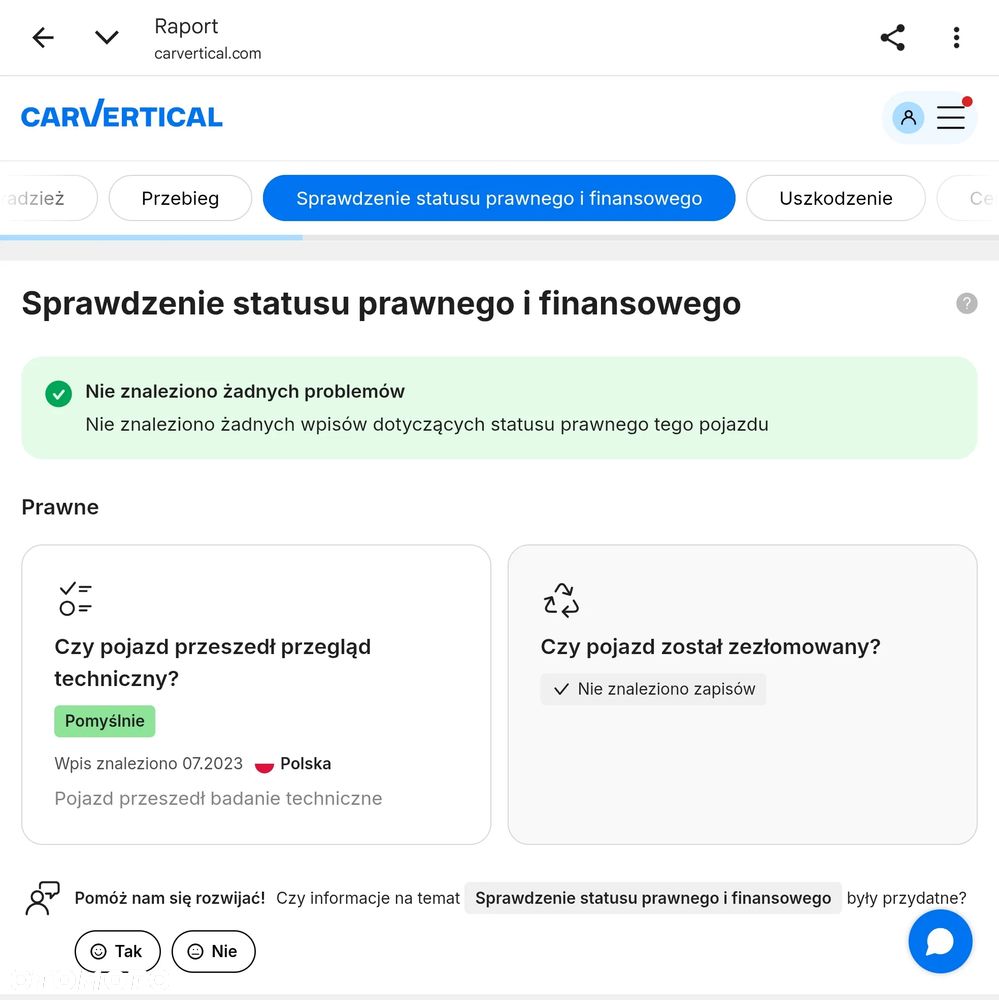Screen dimensions: 999x1000
Task: Answer Nie to the feedback question
Action: pos(213,951)
